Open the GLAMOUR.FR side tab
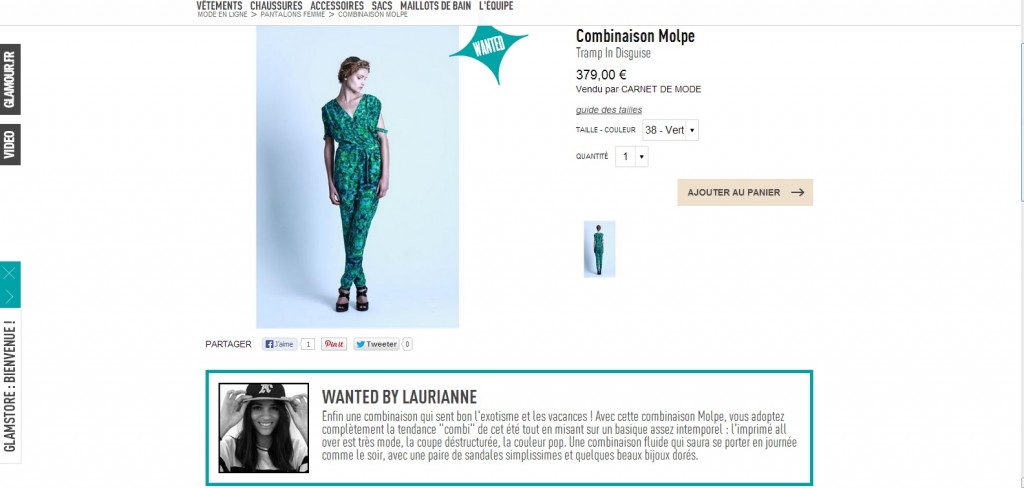1024x488 pixels. (x=10, y=79)
